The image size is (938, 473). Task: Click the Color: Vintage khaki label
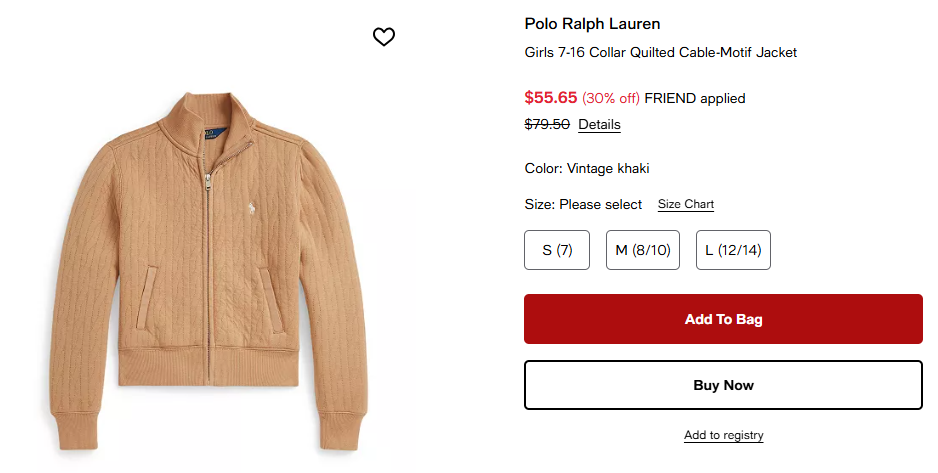tap(587, 168)
